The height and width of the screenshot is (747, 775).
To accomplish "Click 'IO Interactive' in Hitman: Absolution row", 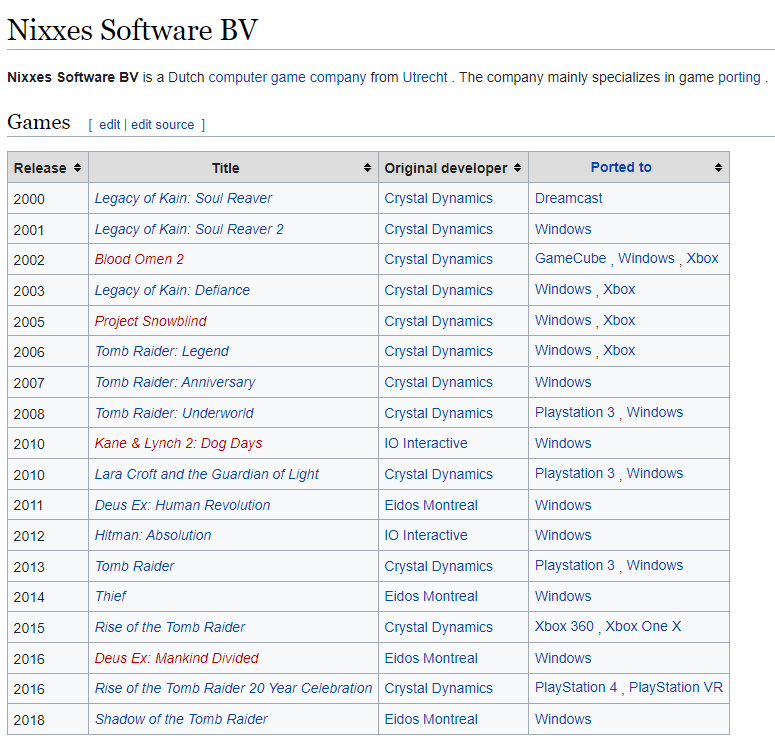I will click(x=426, y=535).
